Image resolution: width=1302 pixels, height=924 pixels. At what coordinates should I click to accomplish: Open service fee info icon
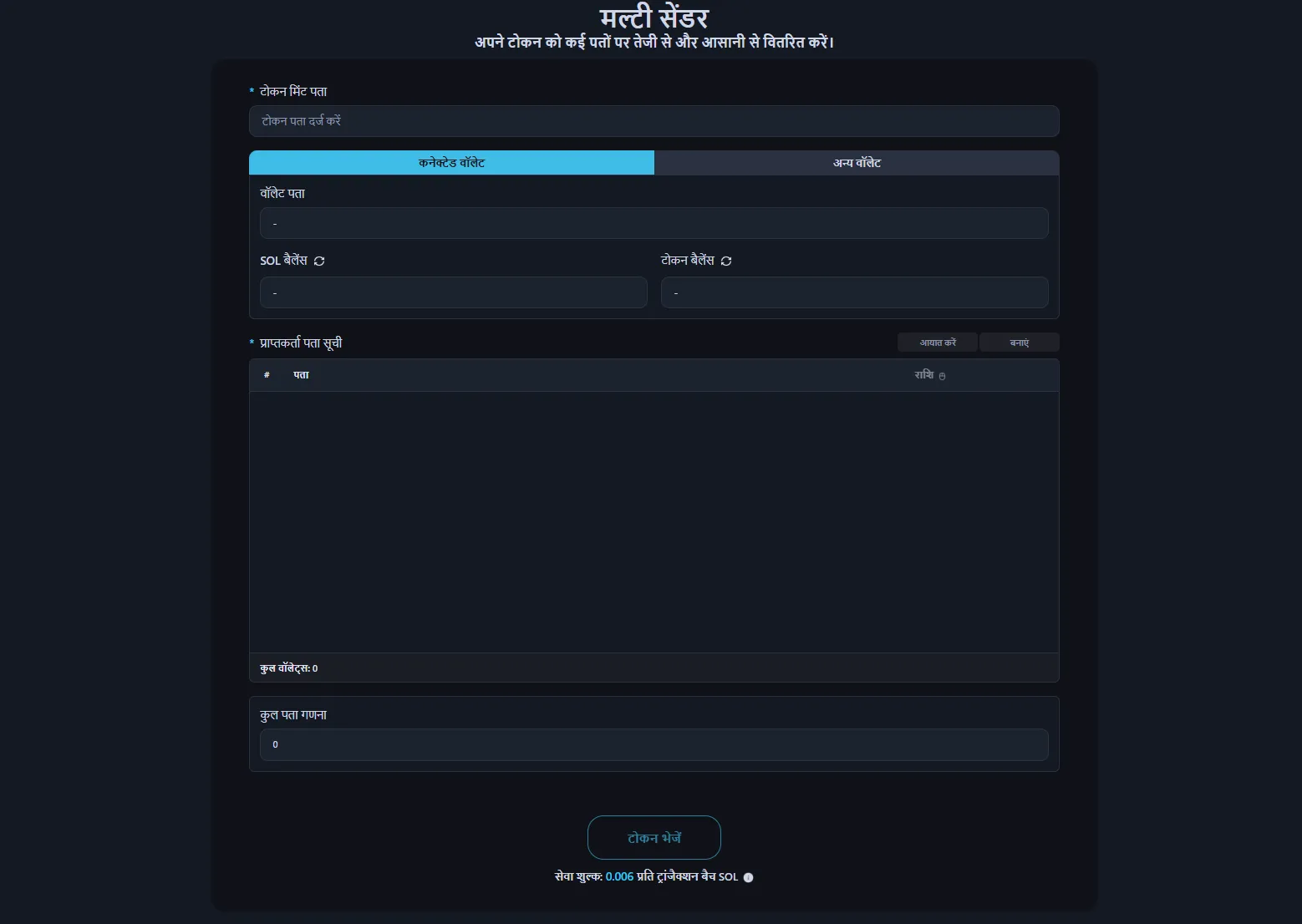point(748,877)
